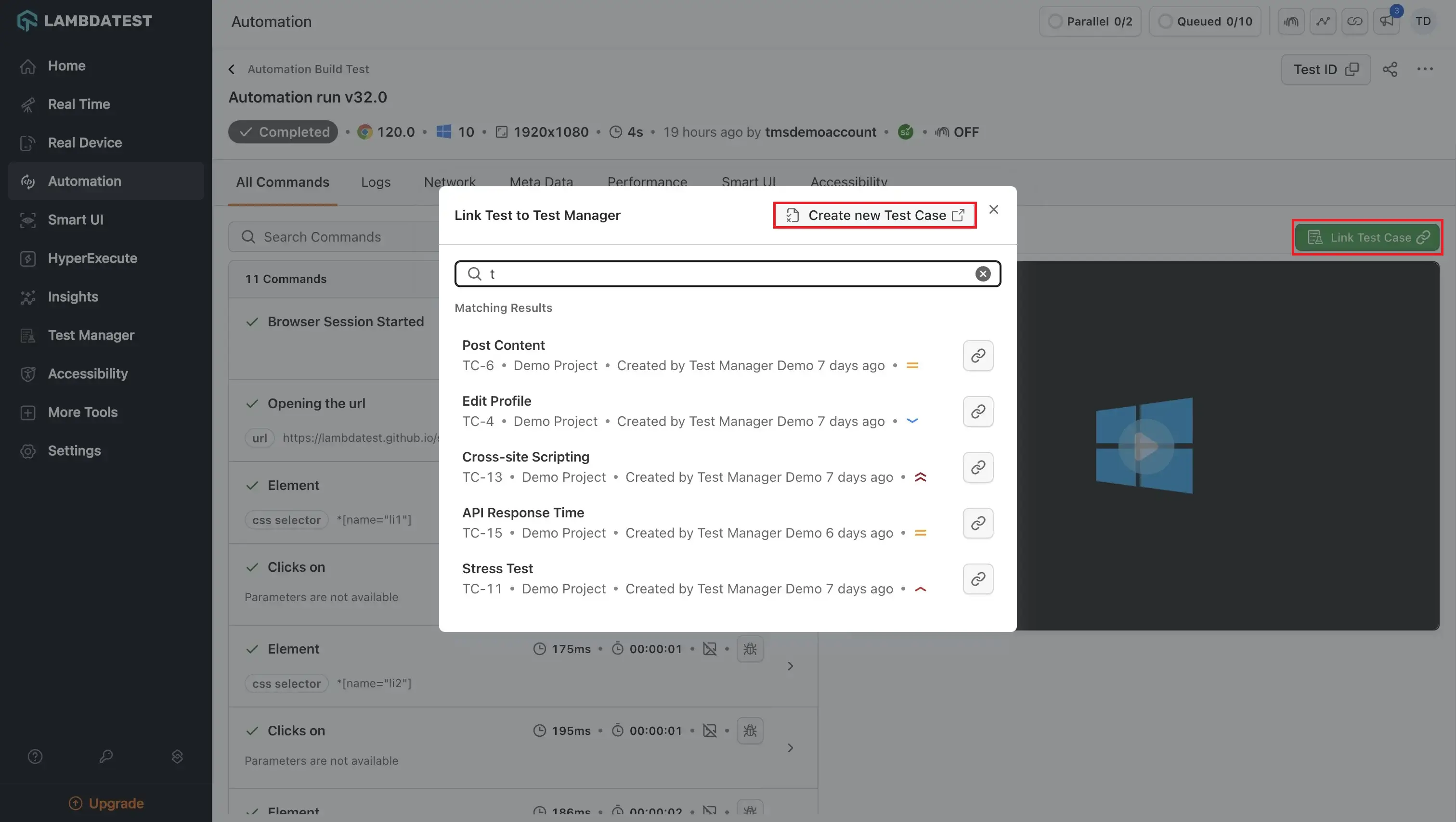
Task: Click Create new Test Case button
Action: coord(874,215)
